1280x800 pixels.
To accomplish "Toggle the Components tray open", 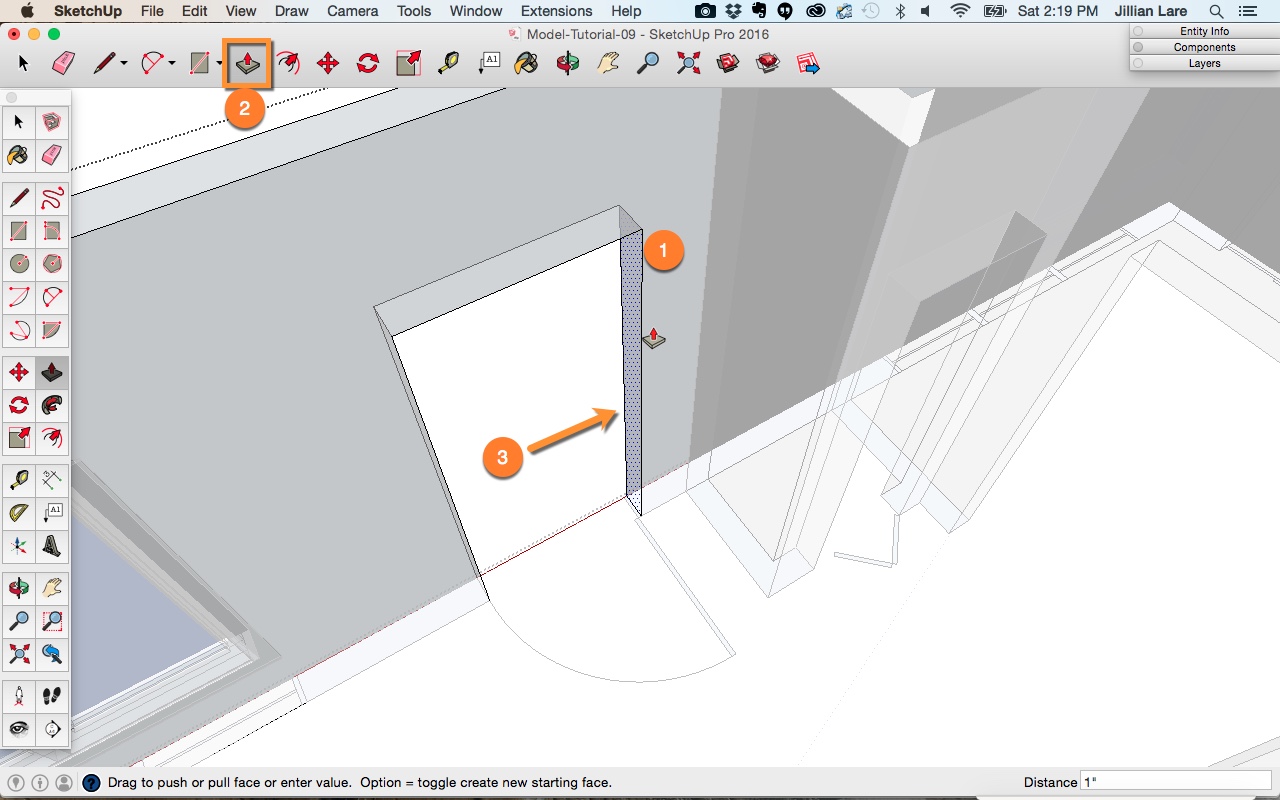I will click(1204, 46).
